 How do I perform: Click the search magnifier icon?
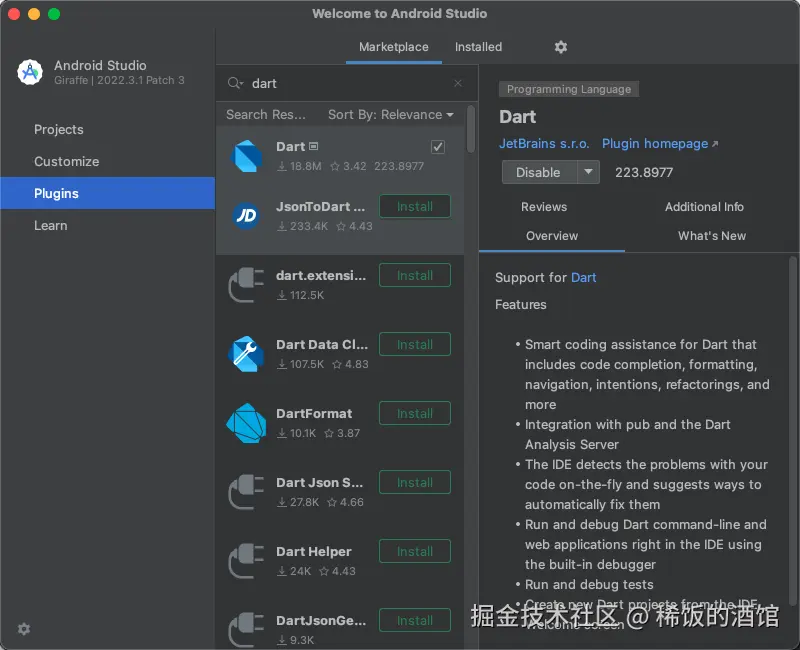pyautogui.click(x=235, y=83)
